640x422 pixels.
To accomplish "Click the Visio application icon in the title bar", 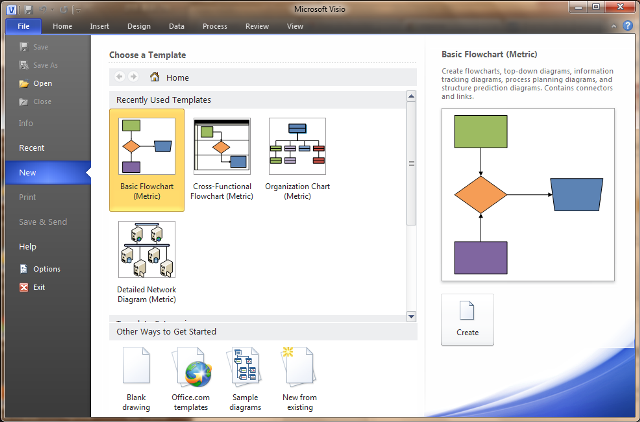I will [11, 9].
